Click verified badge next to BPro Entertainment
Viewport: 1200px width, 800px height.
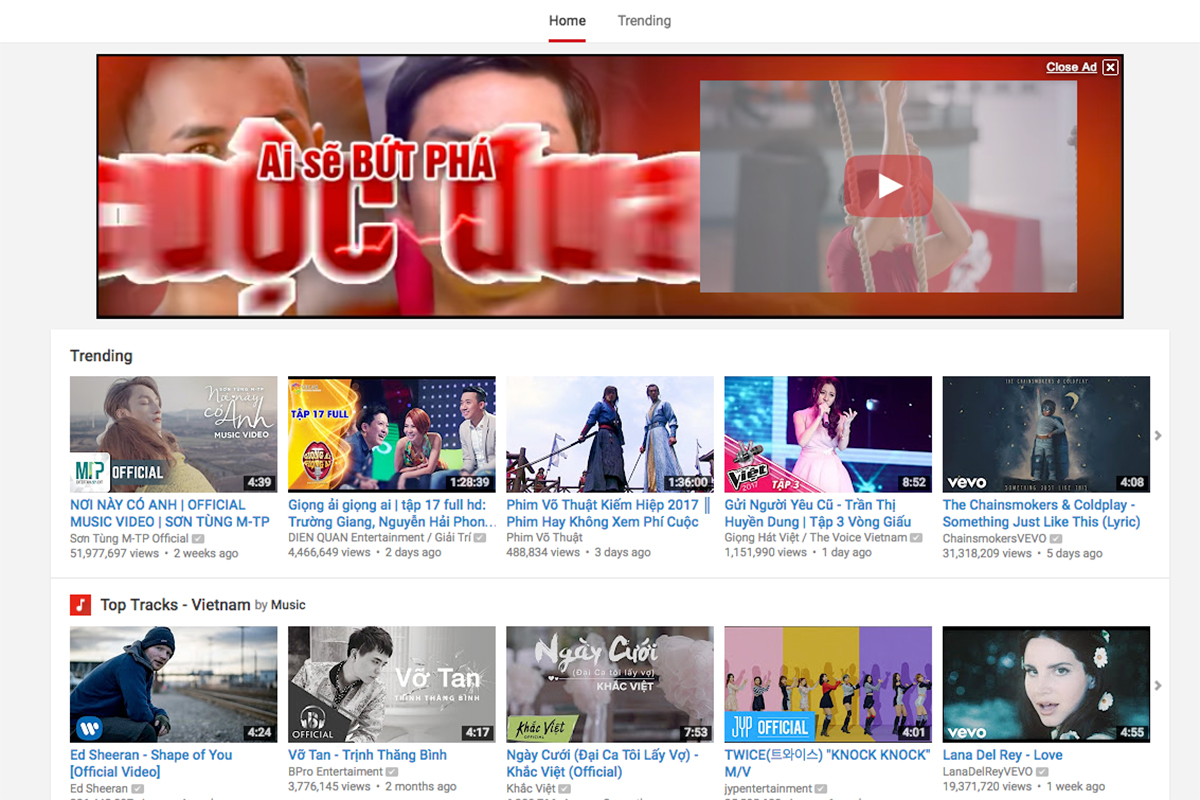click(392, 772)
